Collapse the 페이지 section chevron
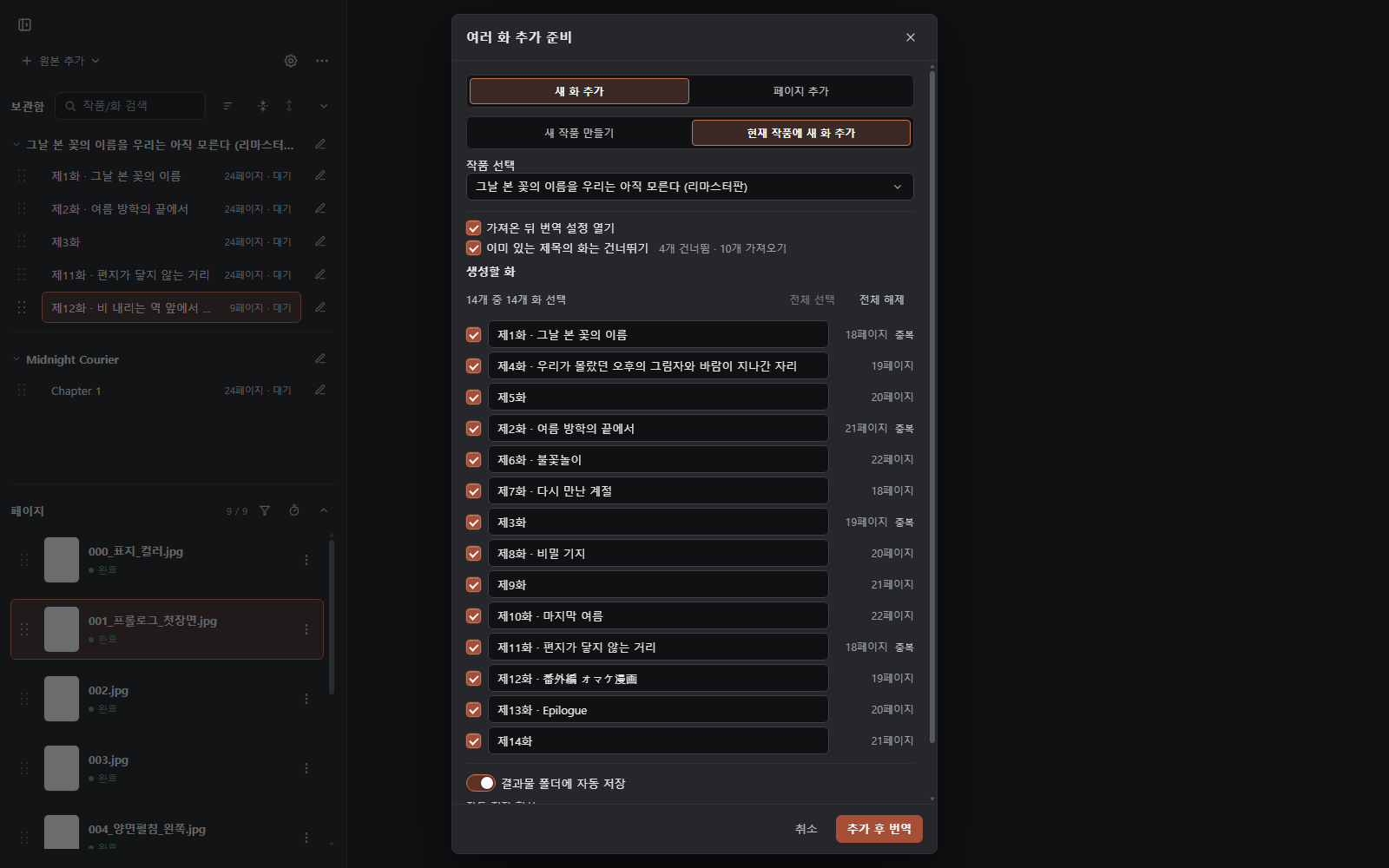 (x=324, y=510)
